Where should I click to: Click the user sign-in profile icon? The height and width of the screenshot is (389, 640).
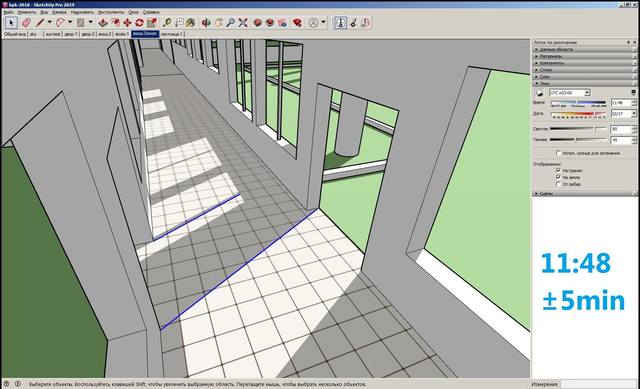pos(313,23)
